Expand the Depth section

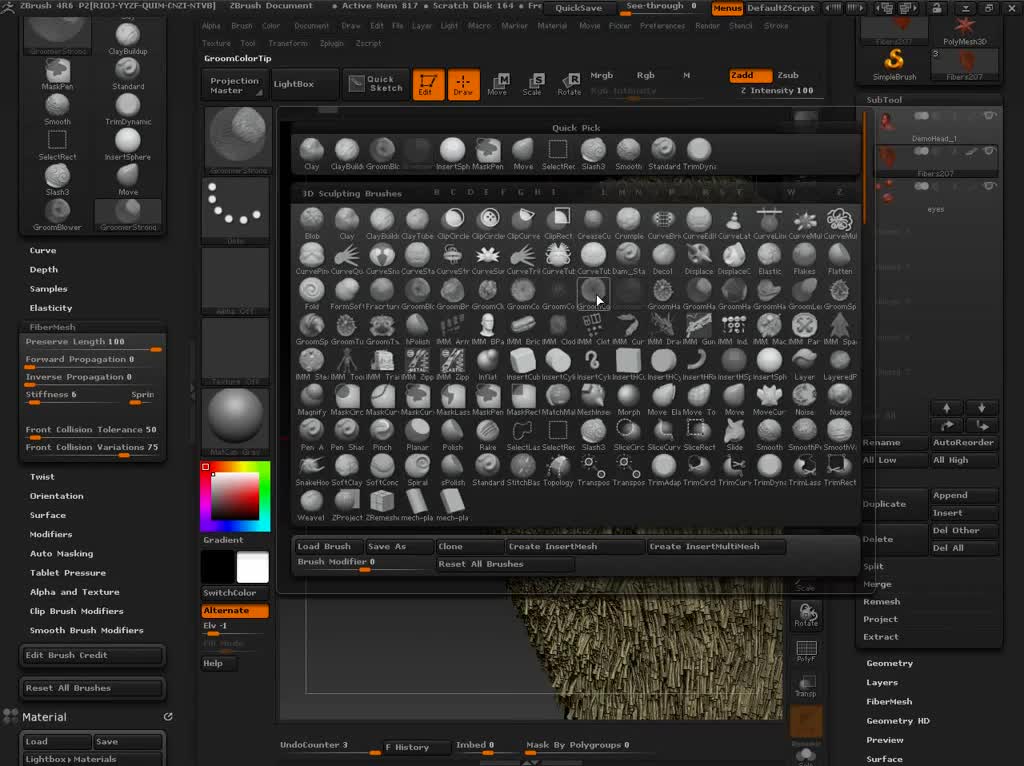click(44, 270)
